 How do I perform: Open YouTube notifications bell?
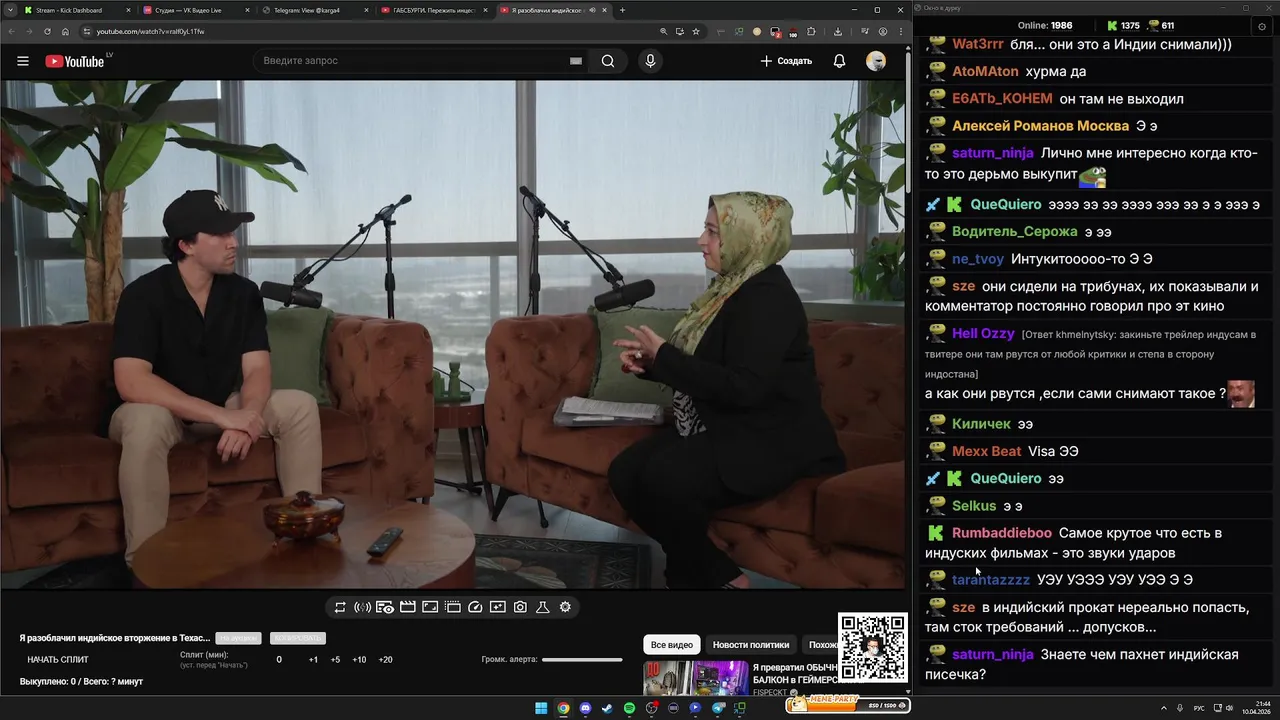(840, 61)
